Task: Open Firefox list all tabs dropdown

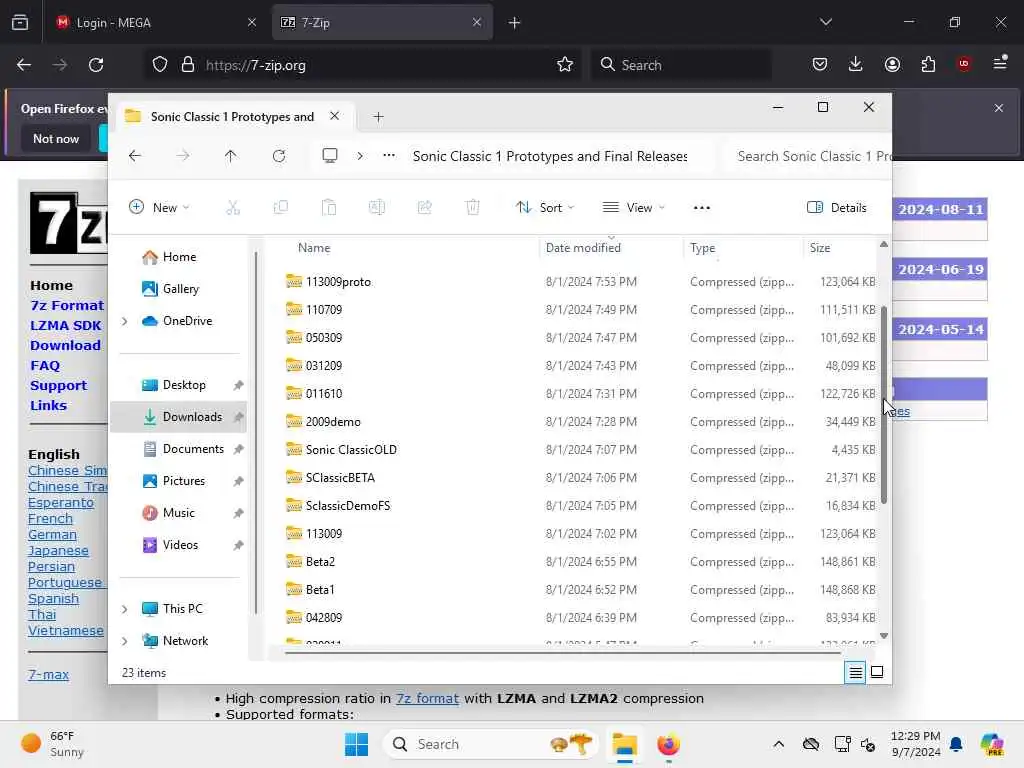Action: point(825,22)
